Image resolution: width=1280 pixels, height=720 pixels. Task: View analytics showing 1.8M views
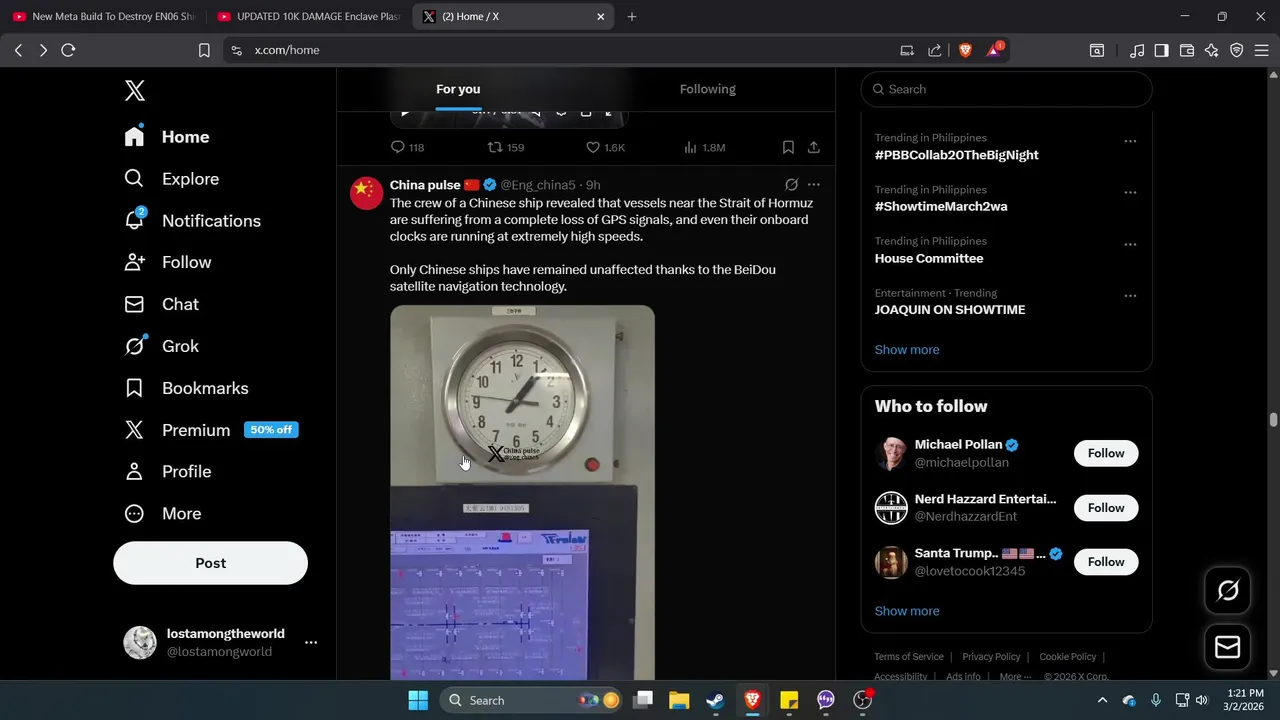[704, 147]
